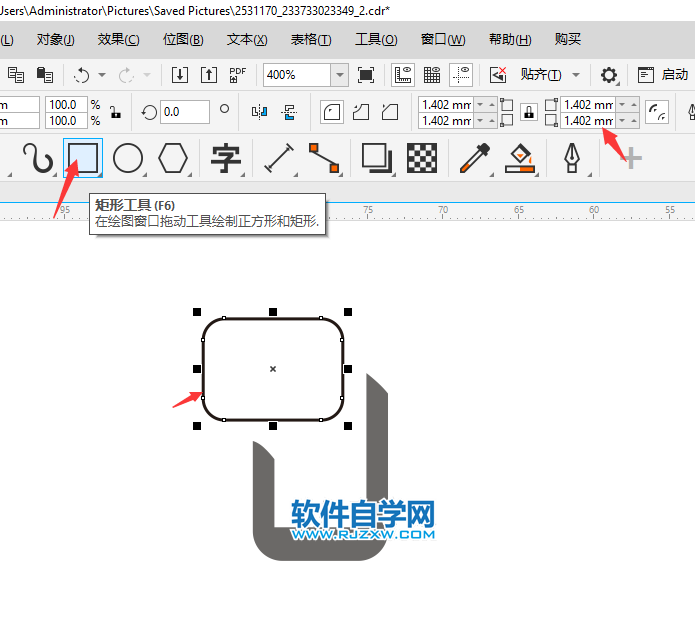Viewport: 695px width, 644px height.
Task: Click the bottom-right corner radius 1.402 mm field
Action: click(x=588, y=121)
